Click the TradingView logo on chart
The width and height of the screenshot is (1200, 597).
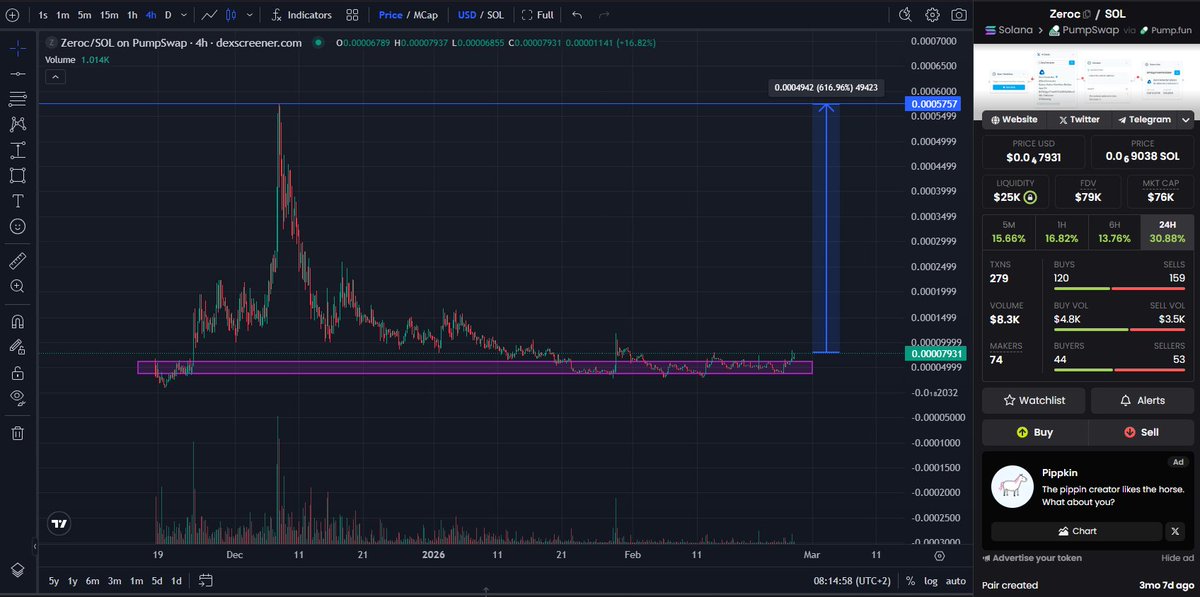[60, 523]
